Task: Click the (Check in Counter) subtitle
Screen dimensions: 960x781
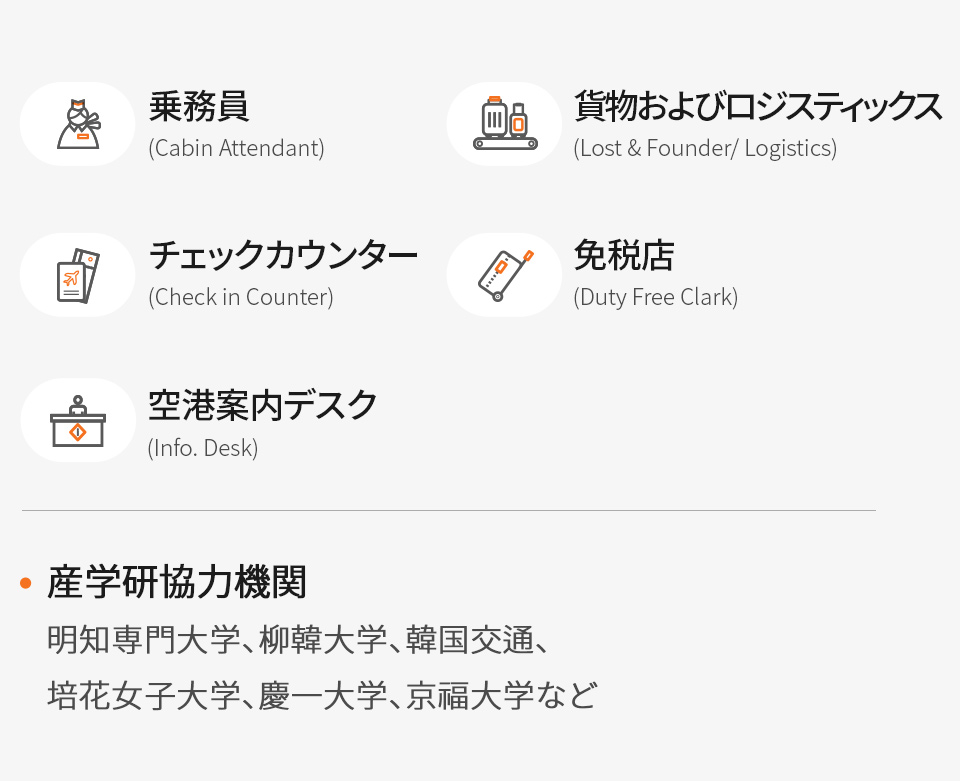Action: point(241,297)
